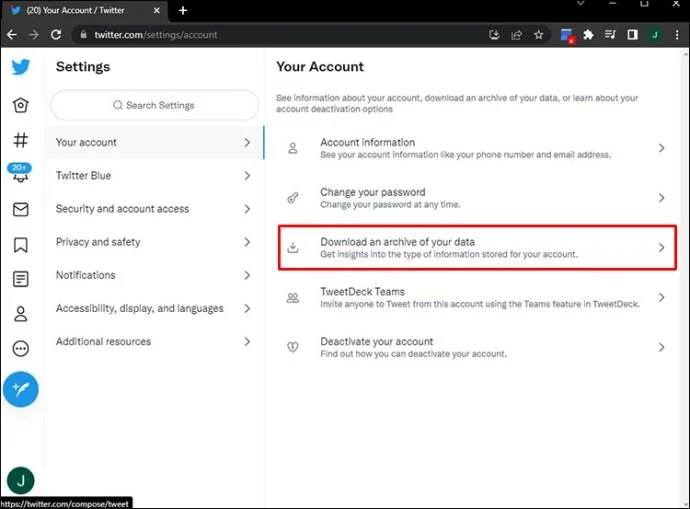This screenshot has width=690, height=509.
Task: Click browser forward arrow
Action: click(34, 35)
